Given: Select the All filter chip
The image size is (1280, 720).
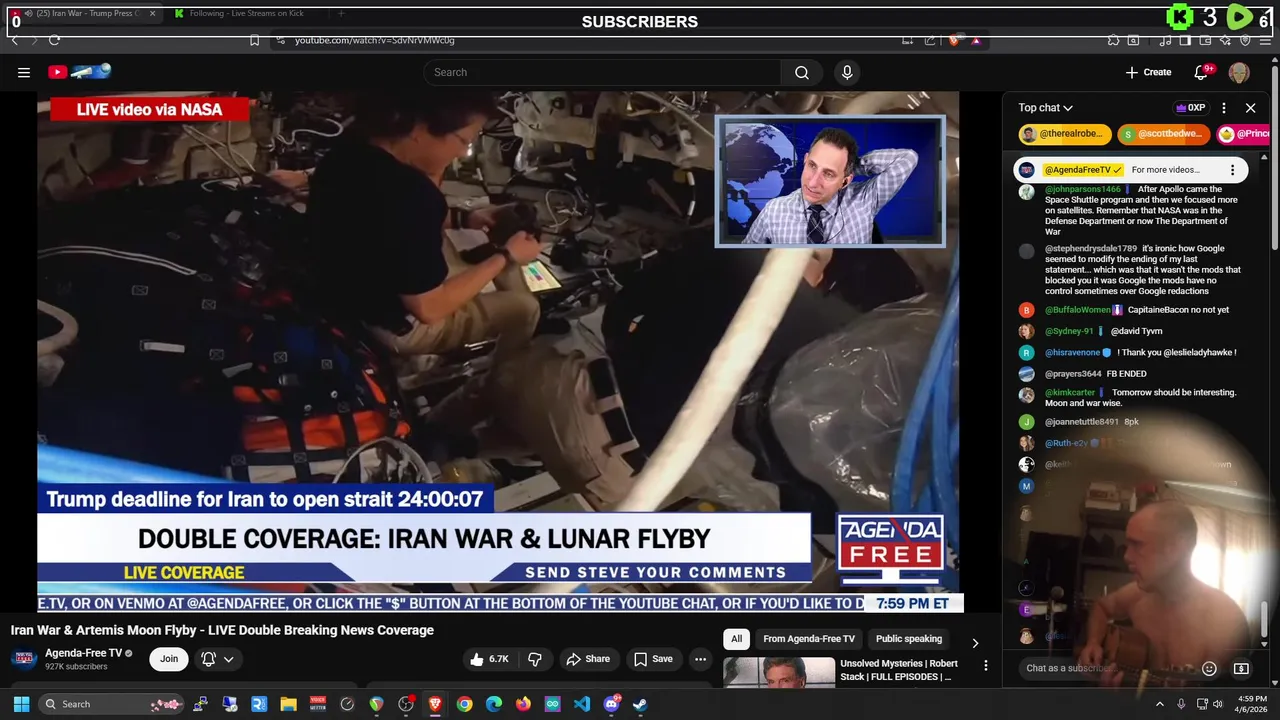Looking at the screenshot, I should (737, 639).
